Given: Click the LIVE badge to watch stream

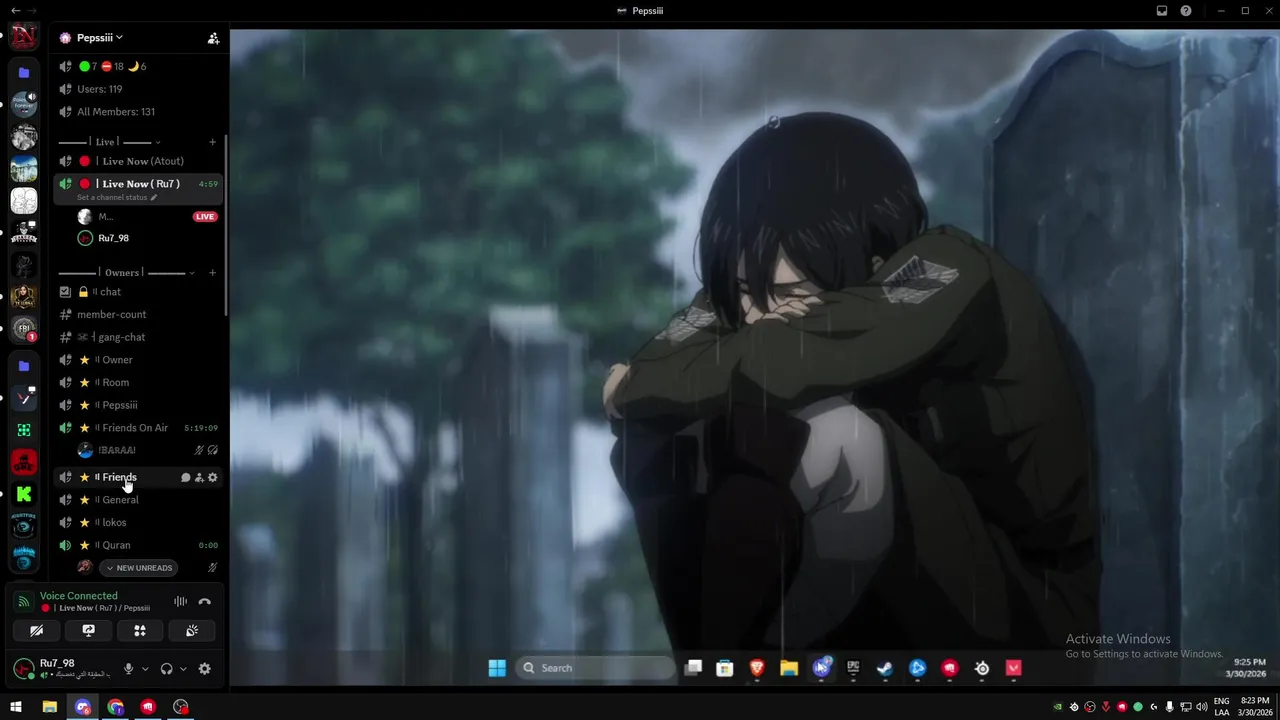Looking at the screenshot, I should (x=205, y=216).
